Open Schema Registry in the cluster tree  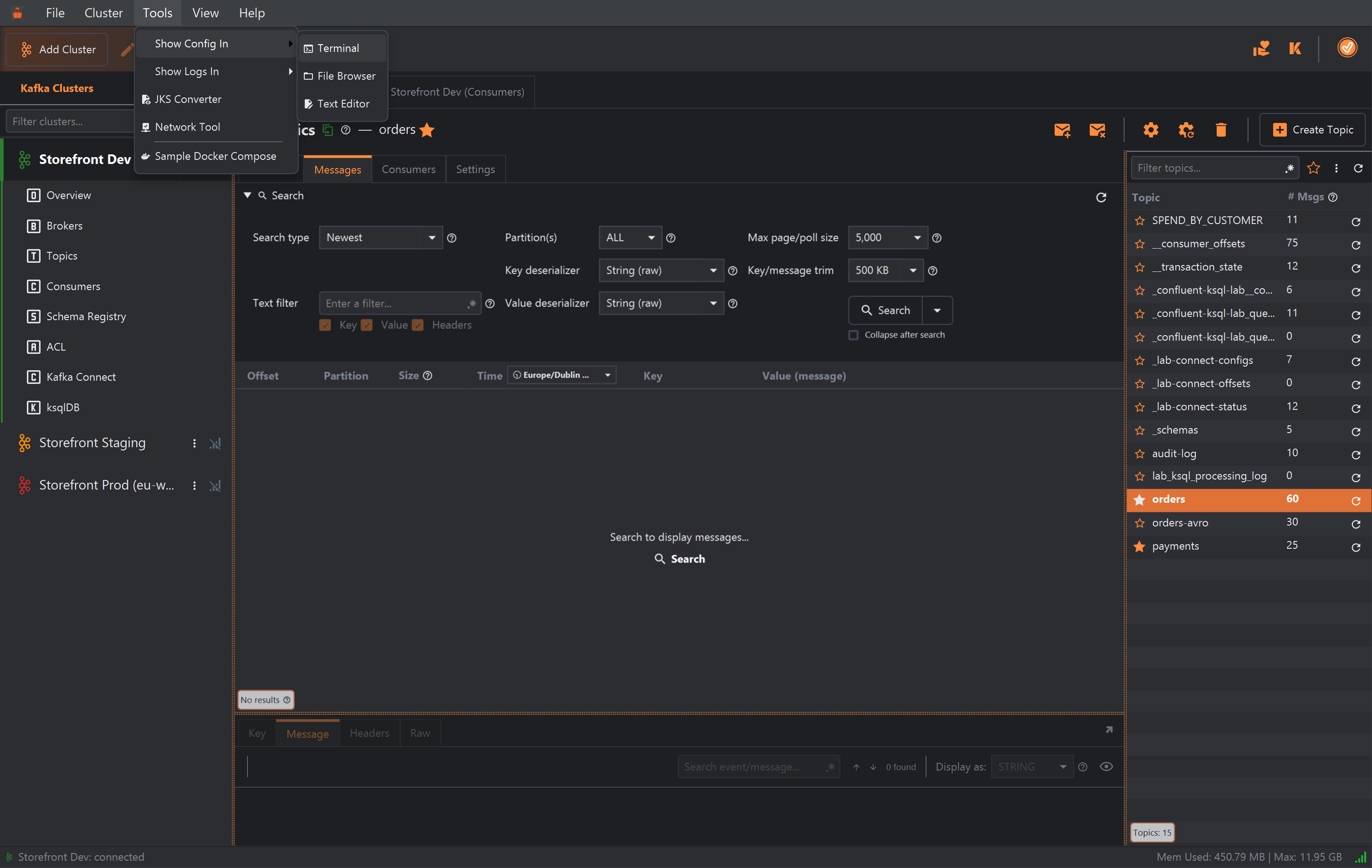[x=86, y=317]
